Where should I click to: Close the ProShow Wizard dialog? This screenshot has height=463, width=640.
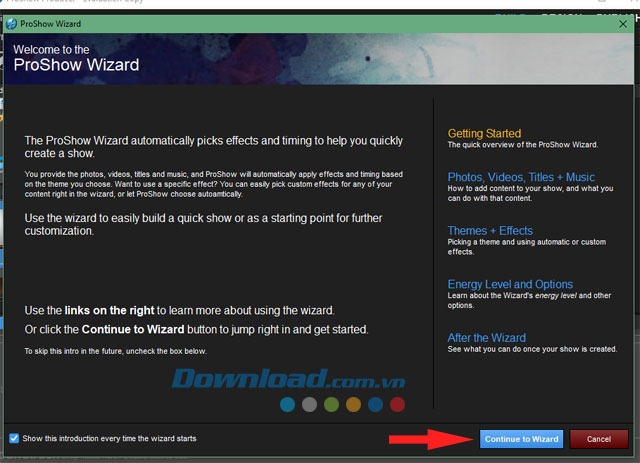[x=622, y=24]
